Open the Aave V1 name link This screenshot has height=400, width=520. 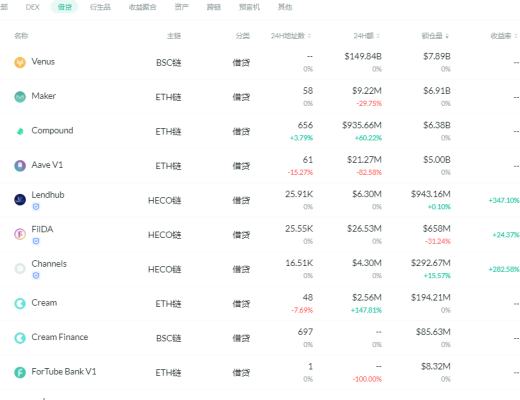coord(47,165)
